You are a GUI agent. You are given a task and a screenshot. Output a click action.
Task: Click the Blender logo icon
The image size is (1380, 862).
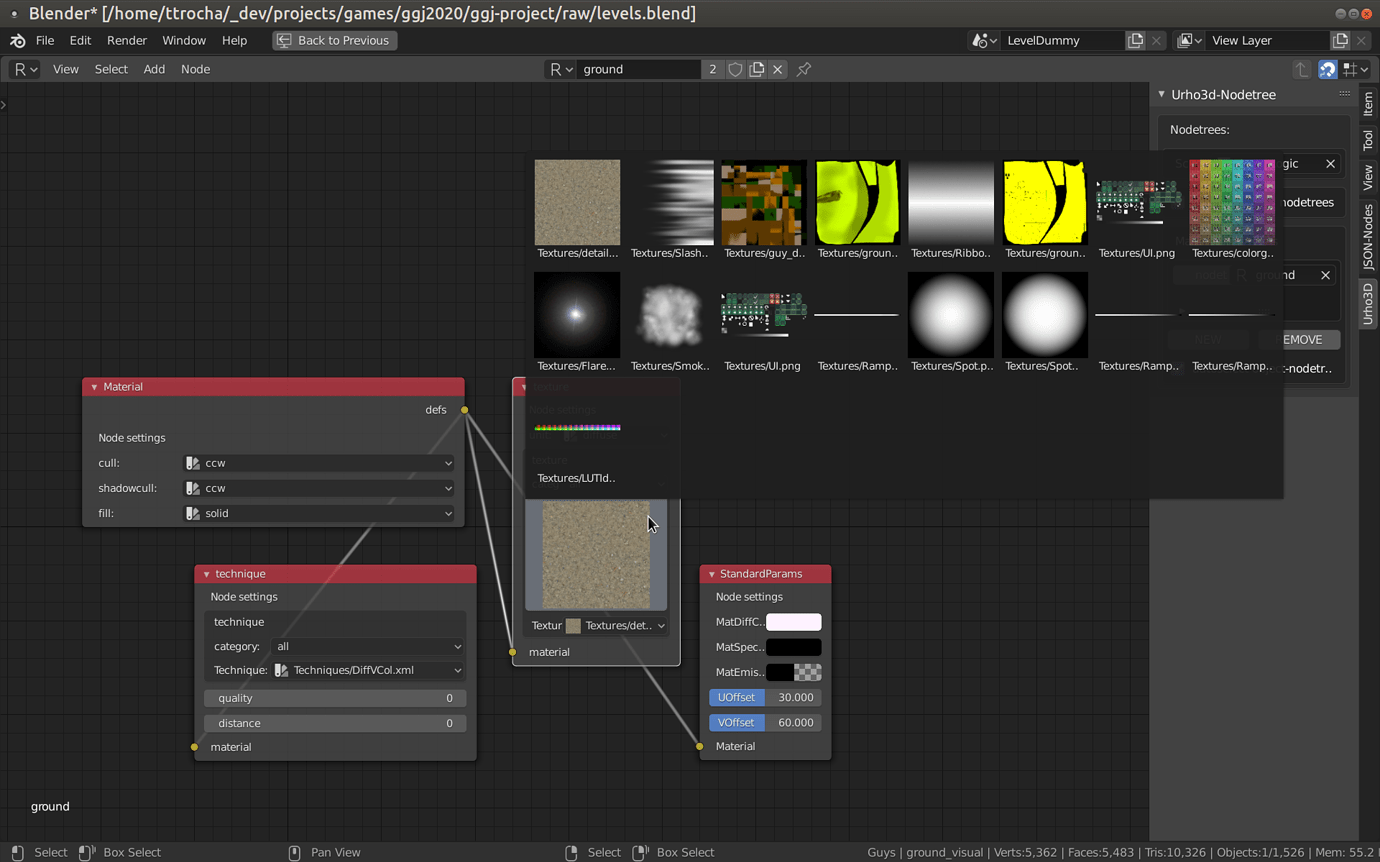coord(18,41)
